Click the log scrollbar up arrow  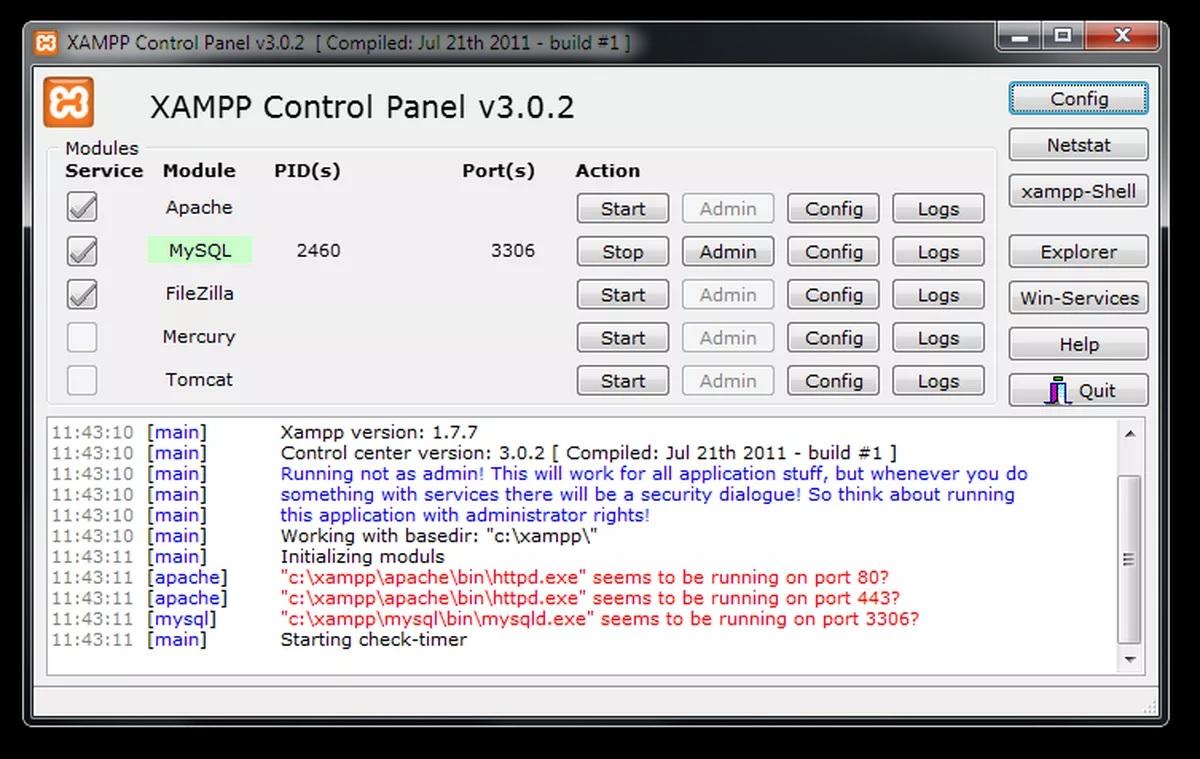click(1130, 433)
